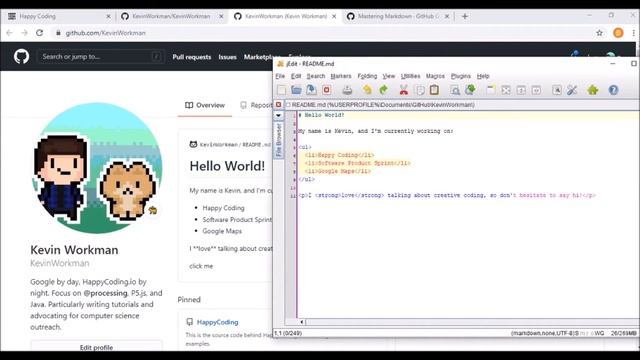
Task: Switch to KevinWorkman/KevinWorkman browser tab
Action: pos(171,16)
